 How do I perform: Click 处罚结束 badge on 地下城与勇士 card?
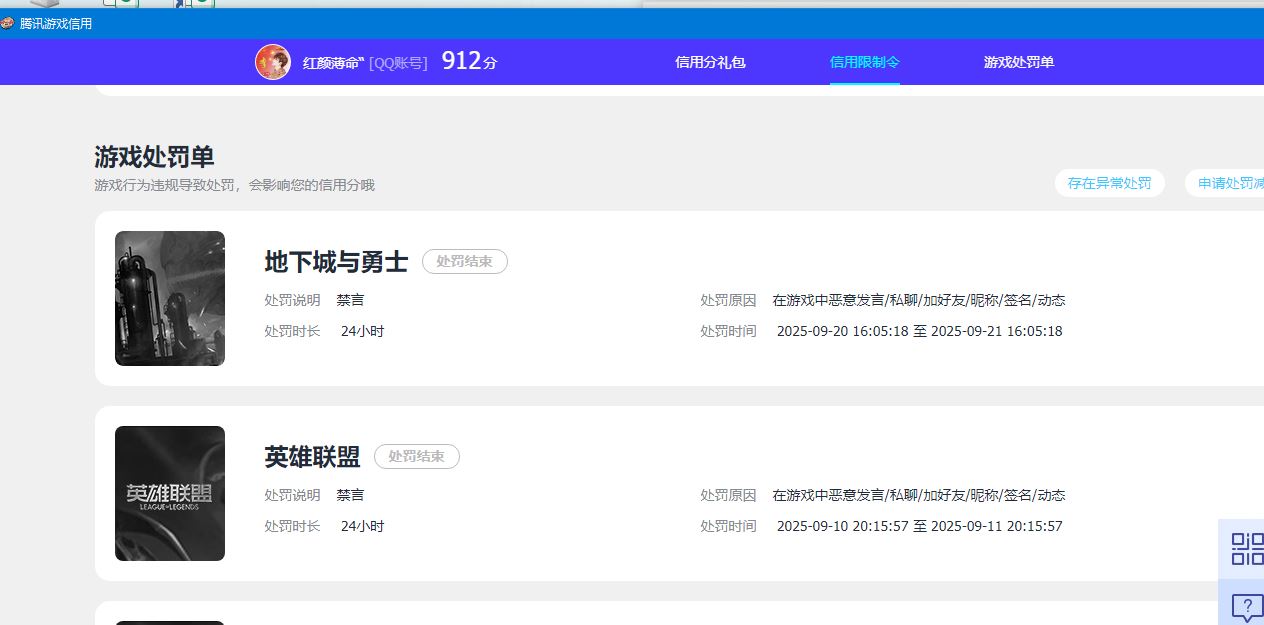point(465,262)
